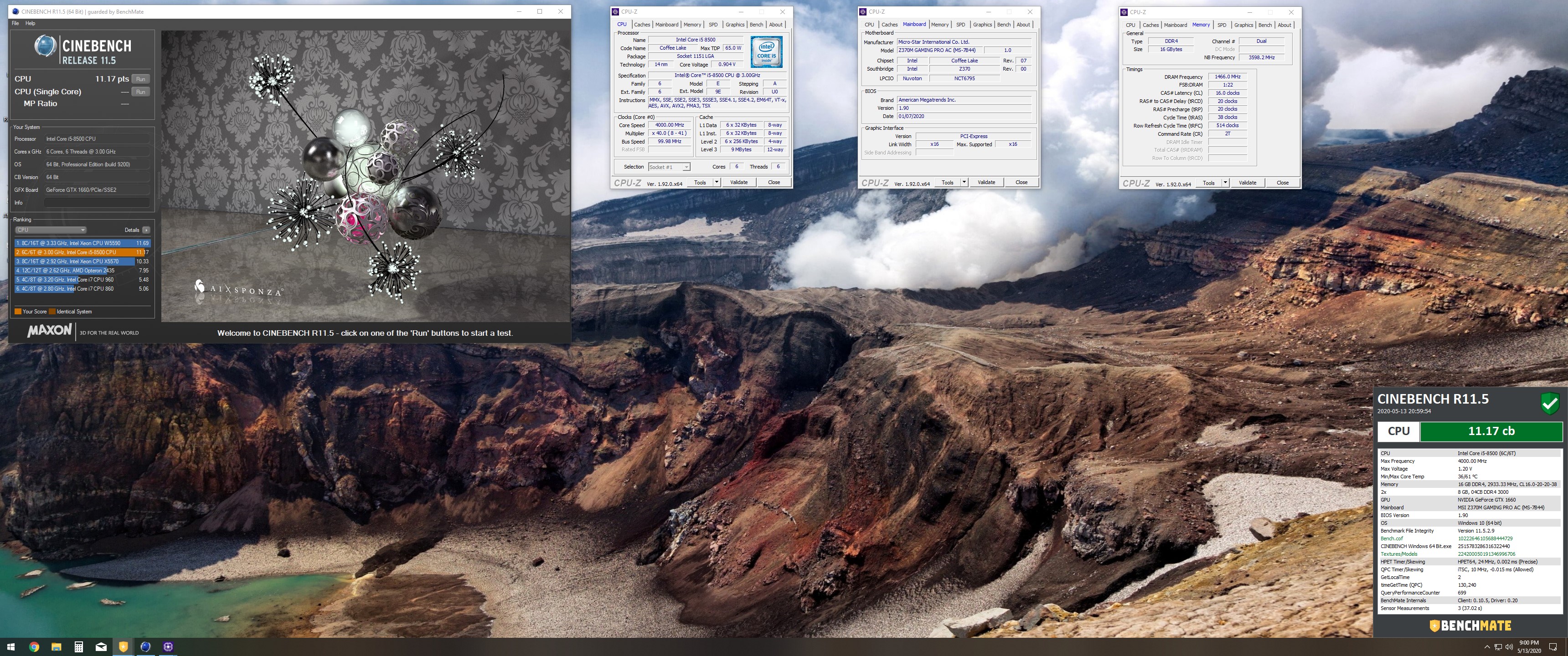Open the Mail app taskbar icon
This screenshot has width=1568, height=656.
pos(101,647)
